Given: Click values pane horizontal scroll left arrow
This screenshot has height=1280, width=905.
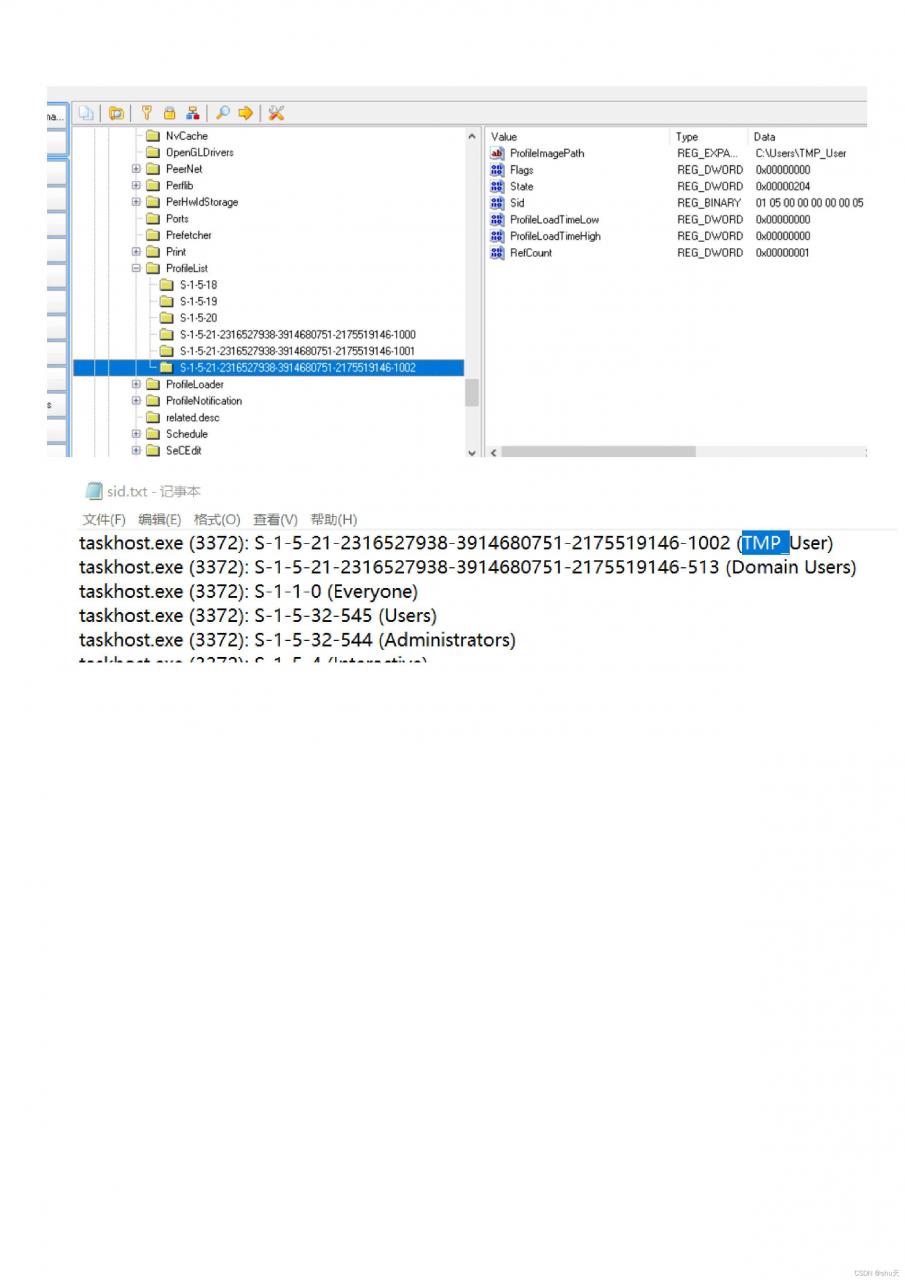Looking at the screenshot, I should click(493, 452).
